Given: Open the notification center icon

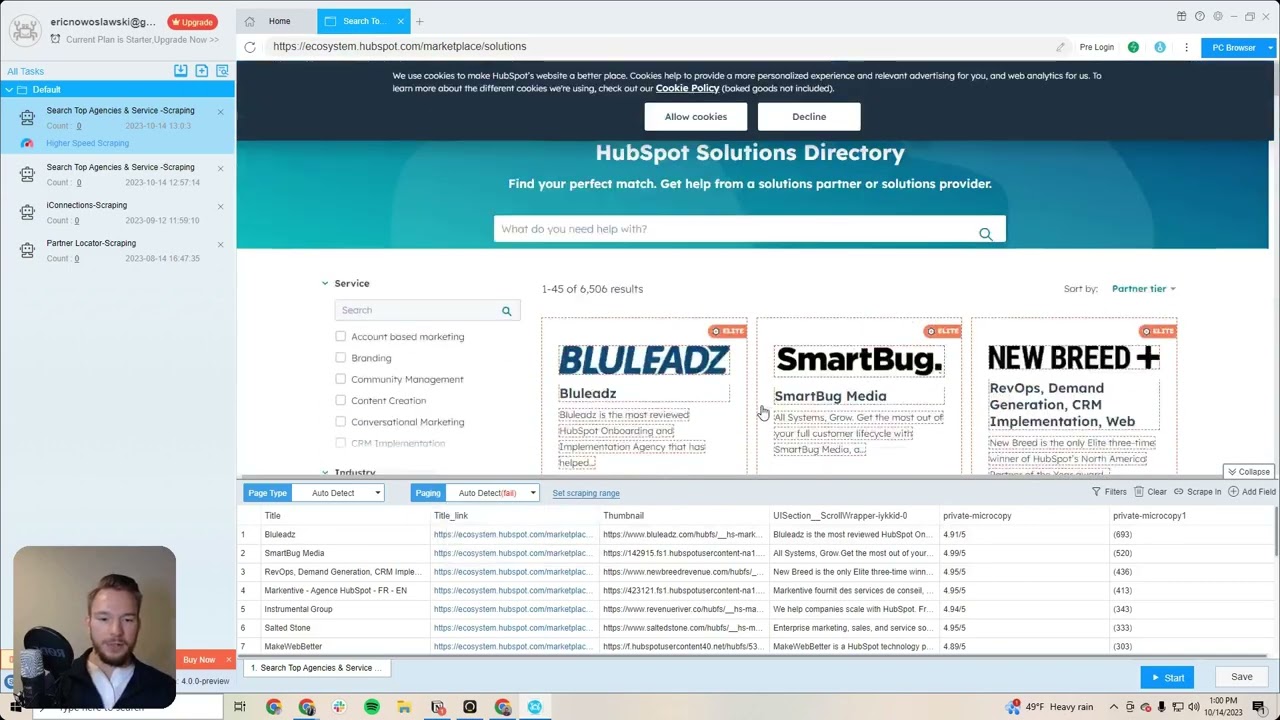Looking at the screenshot, I should [1259, 708].
